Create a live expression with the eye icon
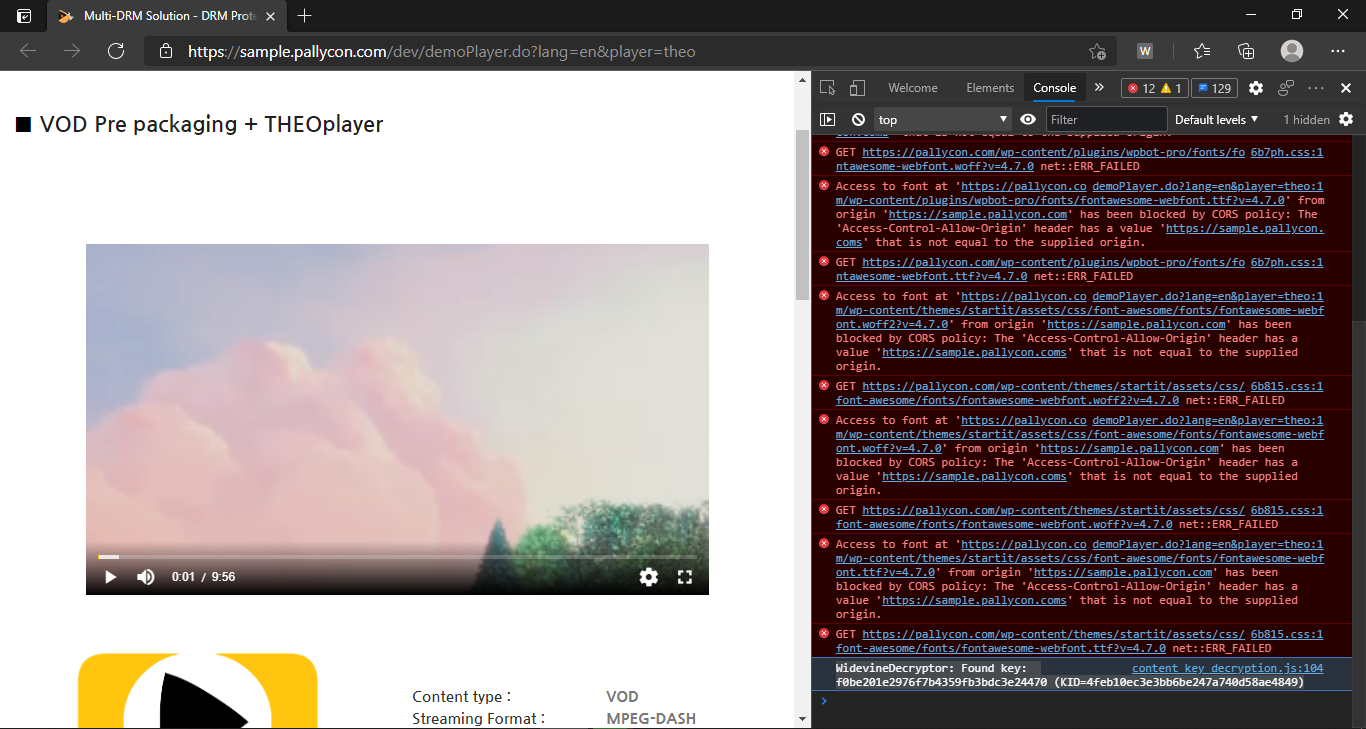The image size is (1366, 729). tap(1028, 119)
